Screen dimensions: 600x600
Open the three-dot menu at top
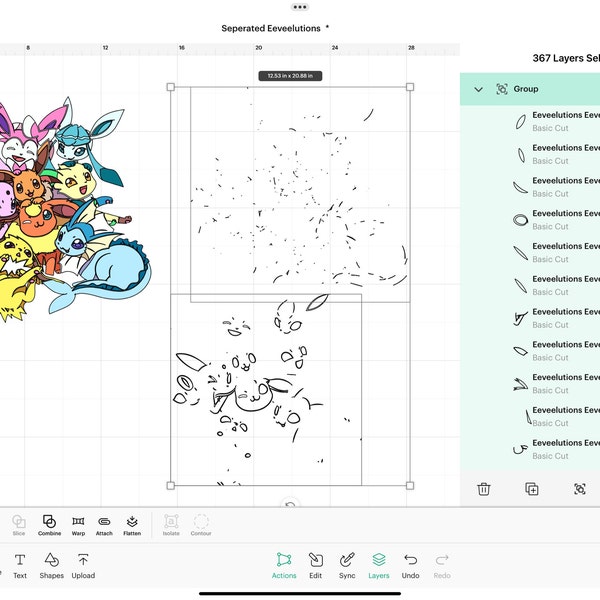click(x=300, y=7)
